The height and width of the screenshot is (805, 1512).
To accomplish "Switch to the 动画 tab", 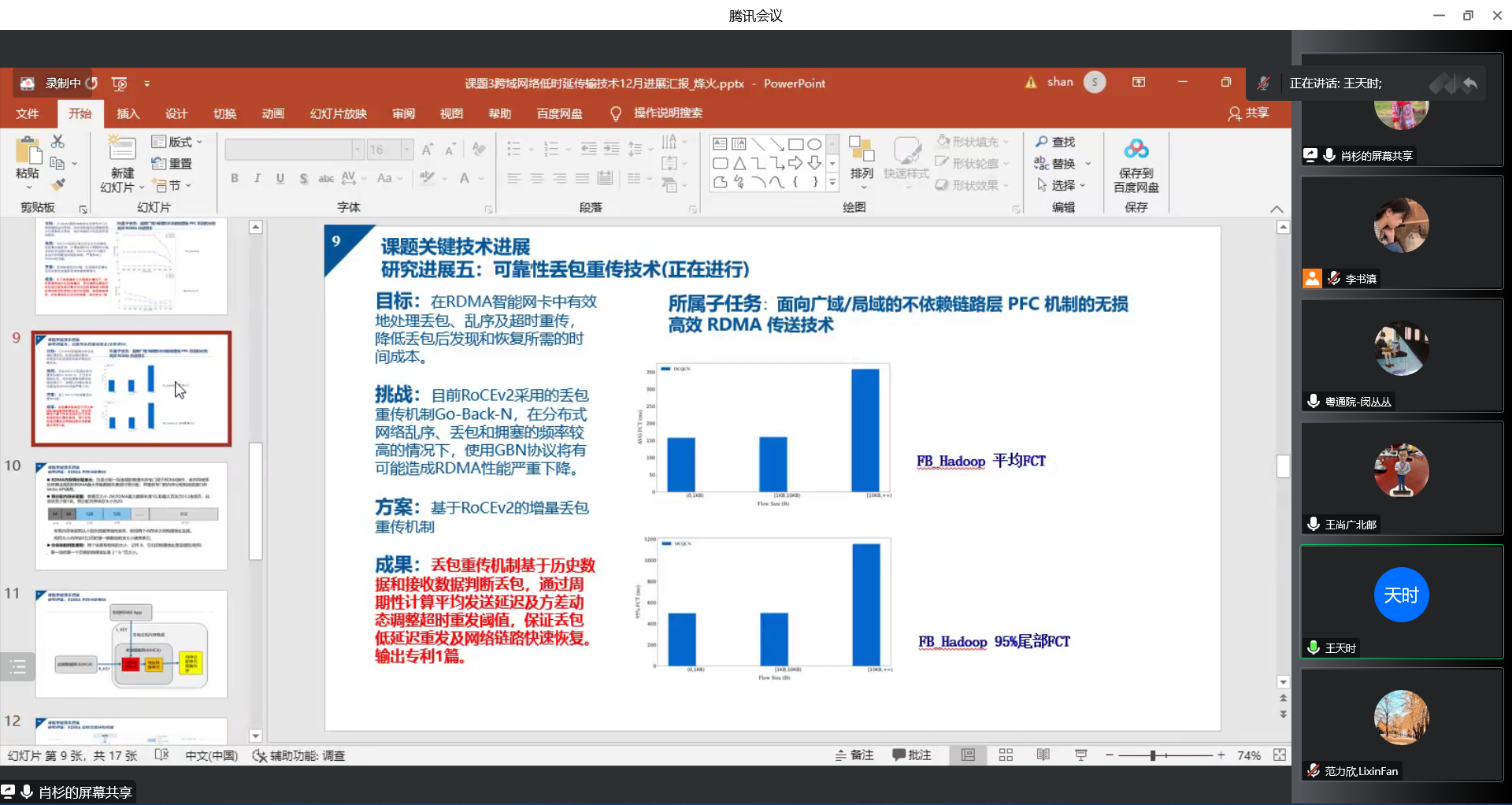I will (x=273, y=113).
